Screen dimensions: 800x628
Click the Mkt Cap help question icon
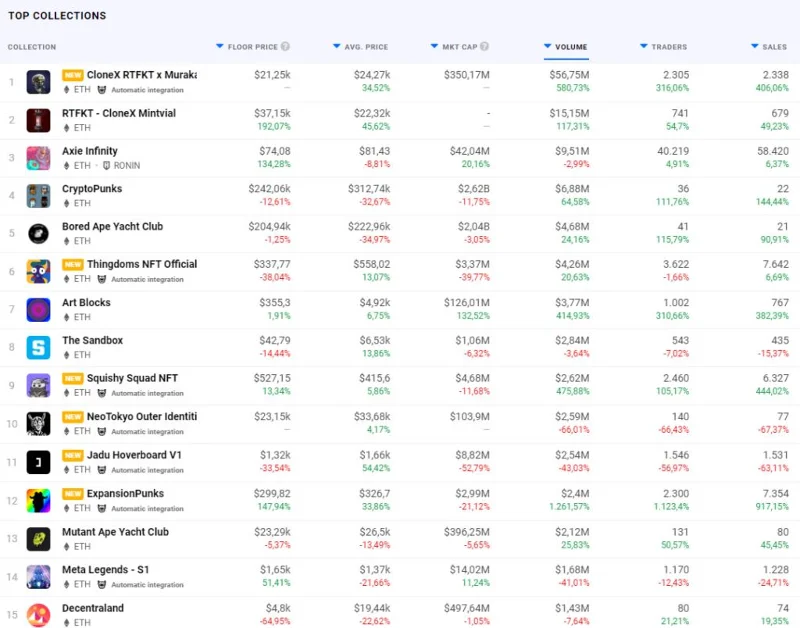484,46
